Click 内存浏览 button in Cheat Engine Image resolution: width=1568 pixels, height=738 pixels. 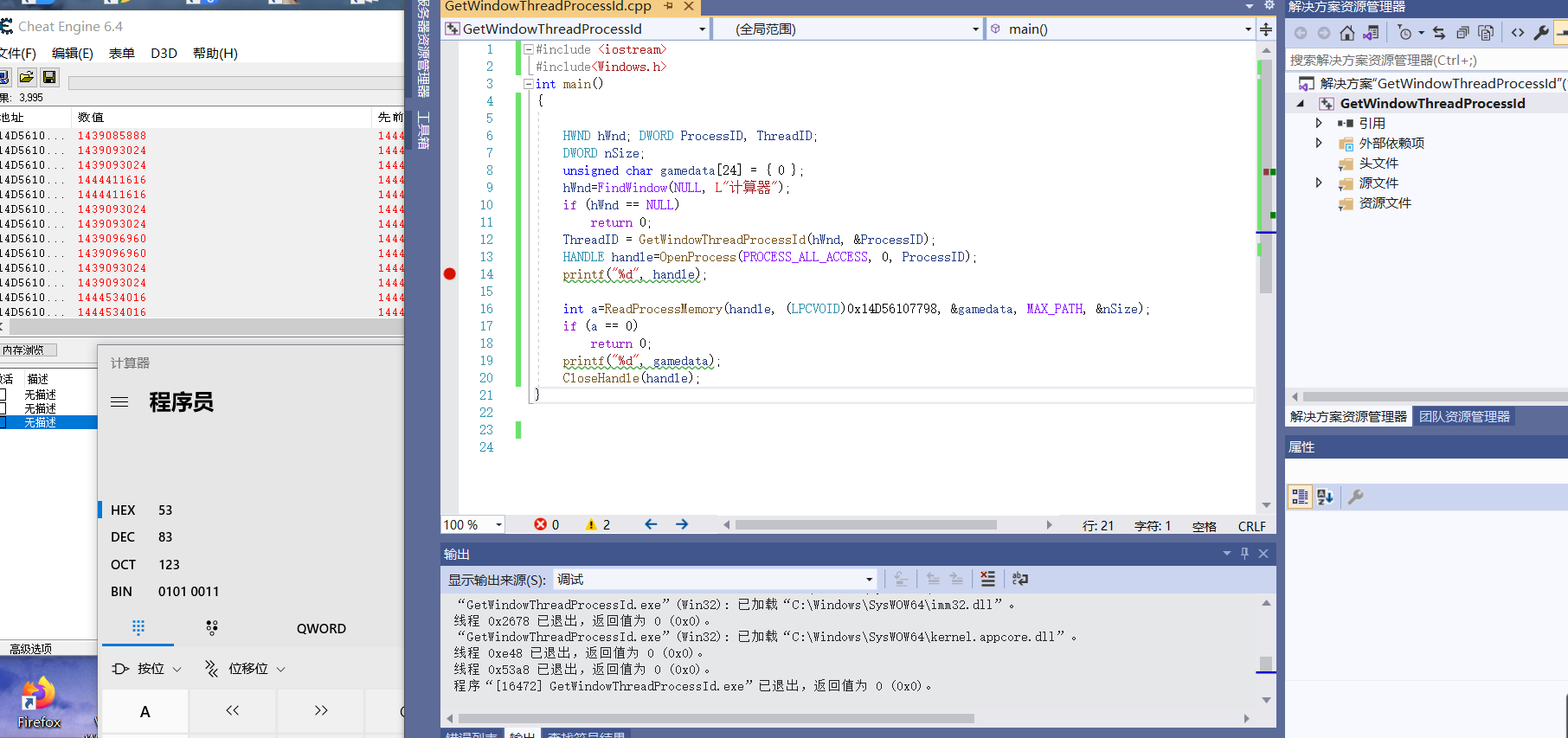29,350
